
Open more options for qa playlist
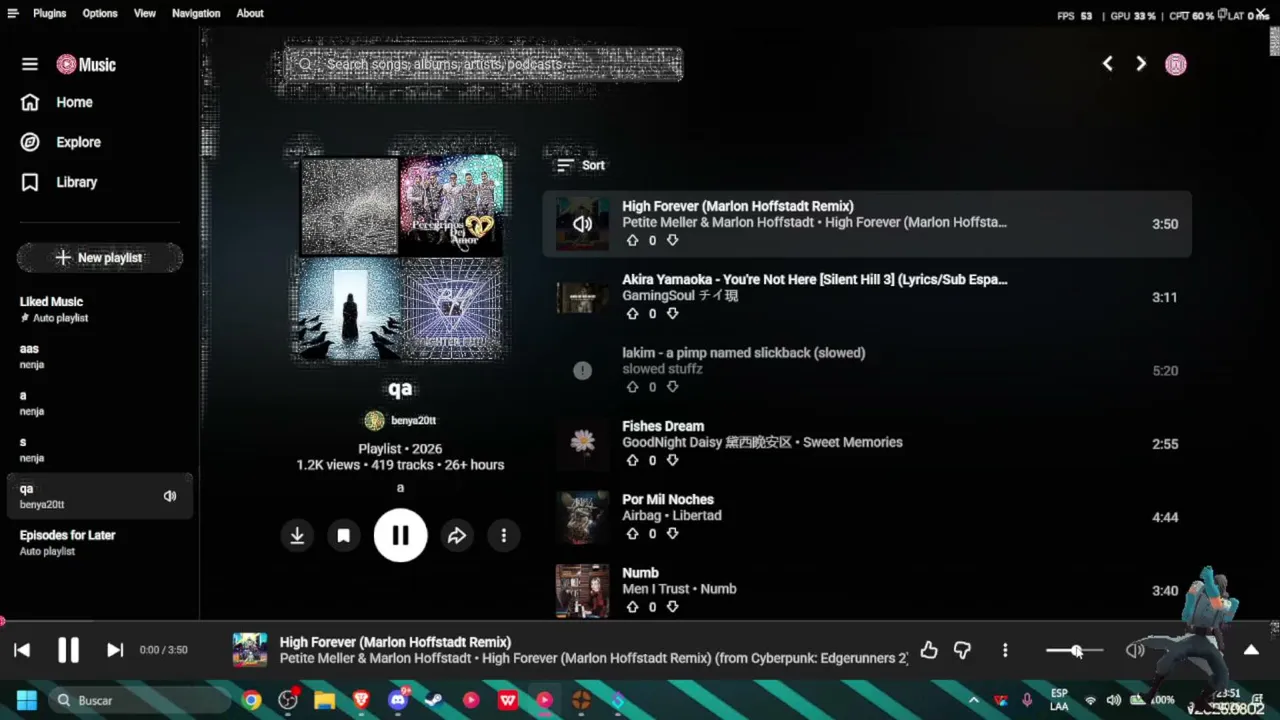click(x=503, y=536)
